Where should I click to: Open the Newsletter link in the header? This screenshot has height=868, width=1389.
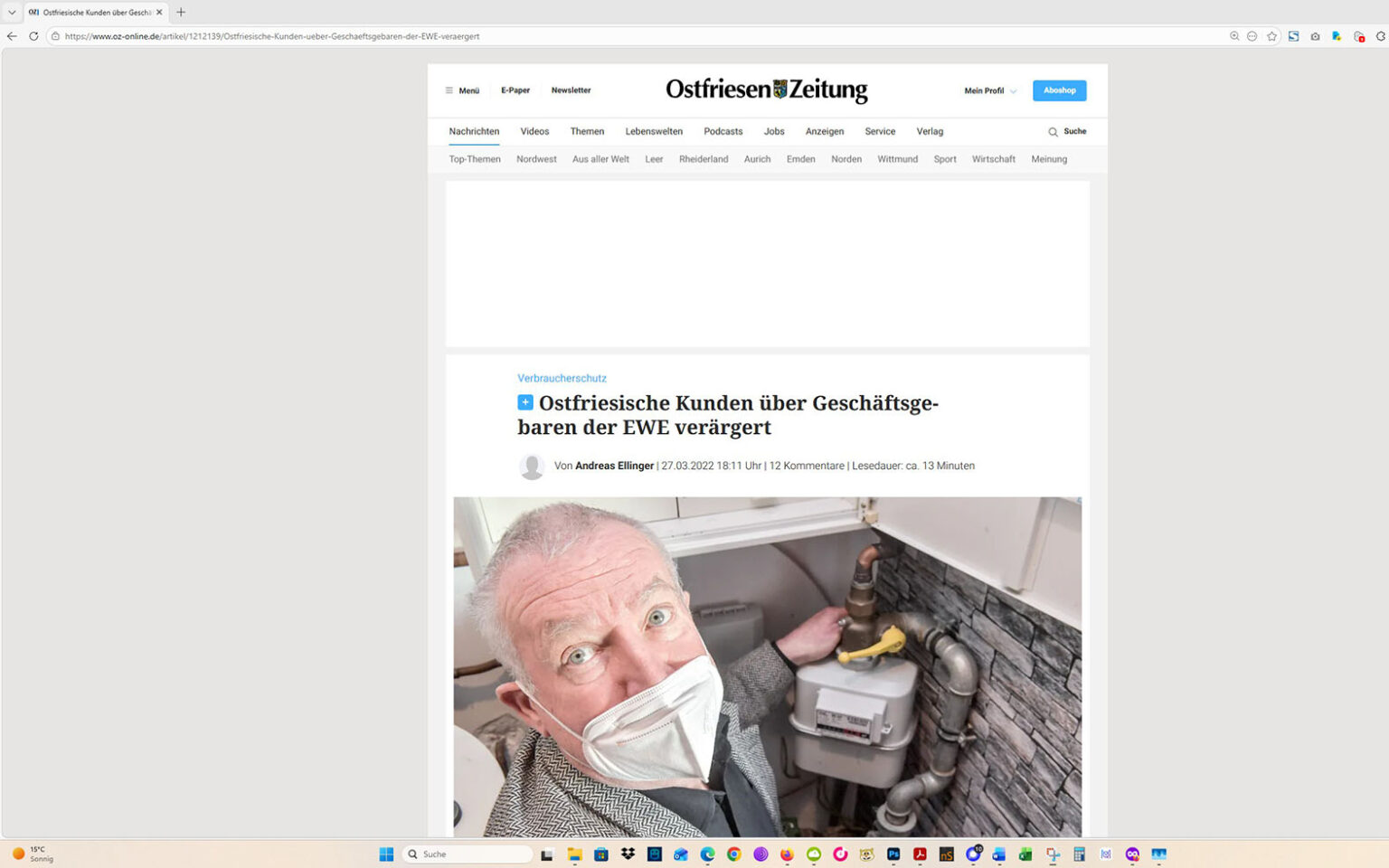coord(571,90)
